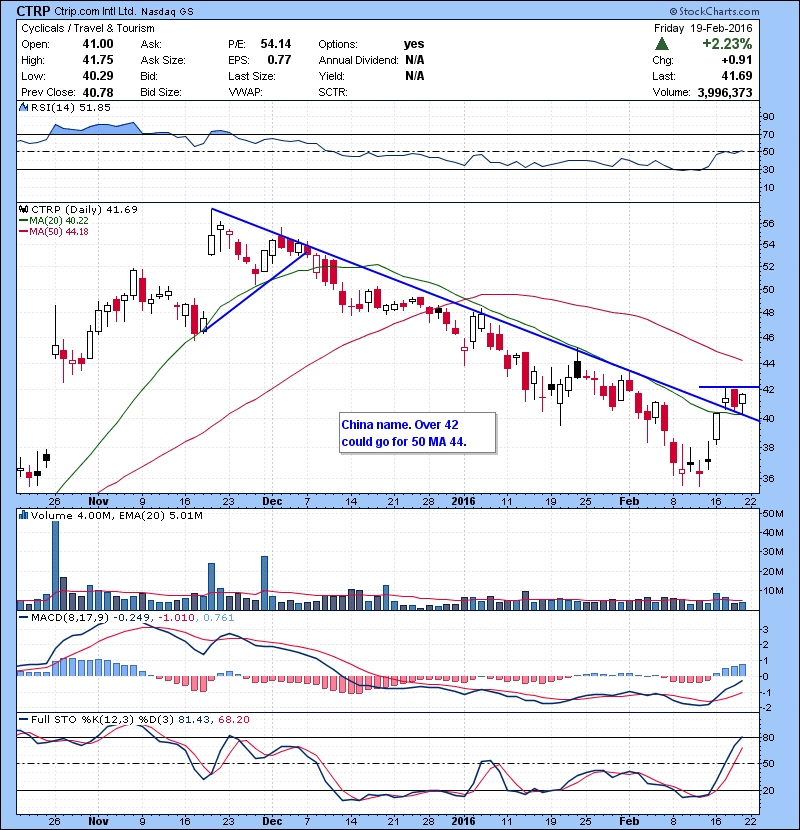Click the Volume value 3,996,373
Image resolution: width=800 pixels, height=830 pixels.
coord(725,93)
